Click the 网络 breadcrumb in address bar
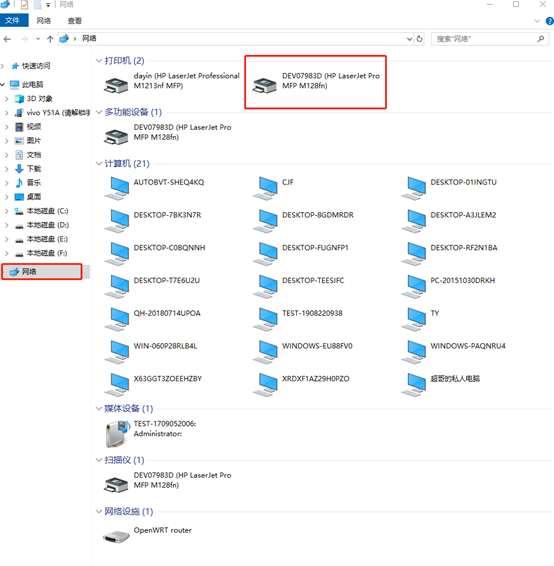The height and width of the screenshot is (566, 554). pos(89,38)
